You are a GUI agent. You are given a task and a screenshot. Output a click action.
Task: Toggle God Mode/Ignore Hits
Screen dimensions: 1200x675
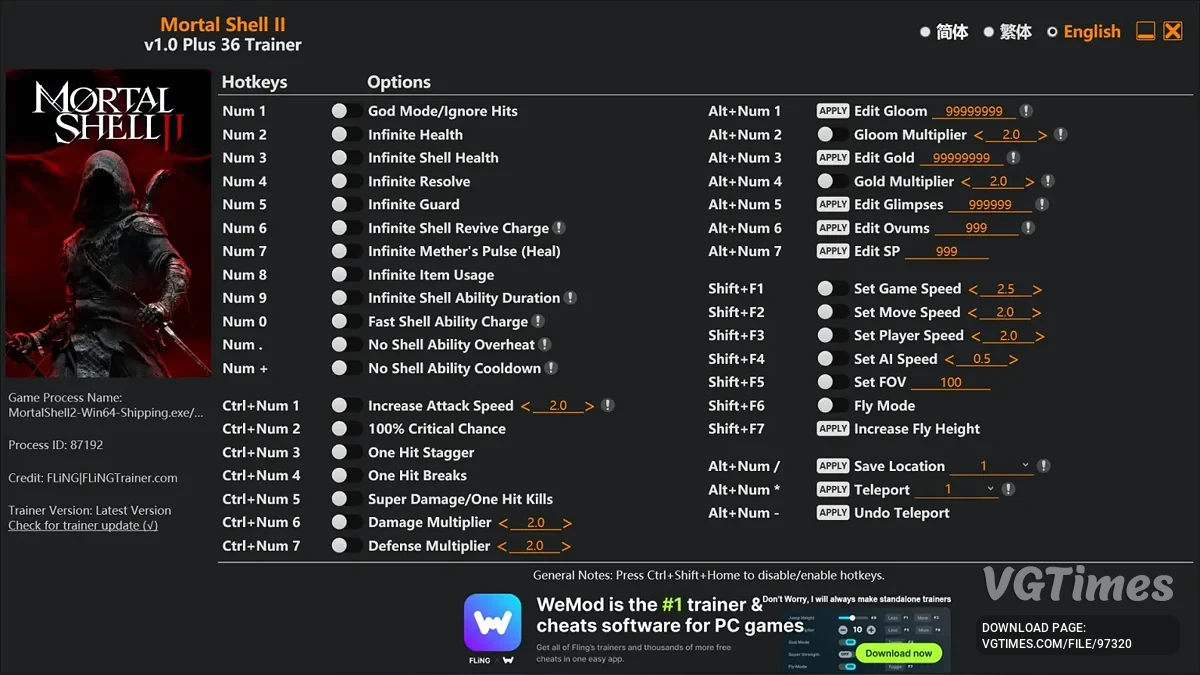coord(346,111)
